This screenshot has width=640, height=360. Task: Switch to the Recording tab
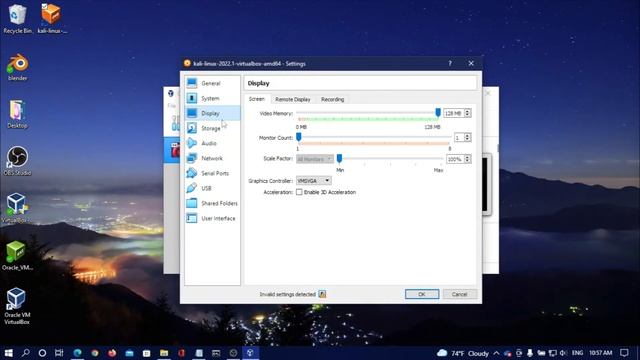(x=332, y=99)
